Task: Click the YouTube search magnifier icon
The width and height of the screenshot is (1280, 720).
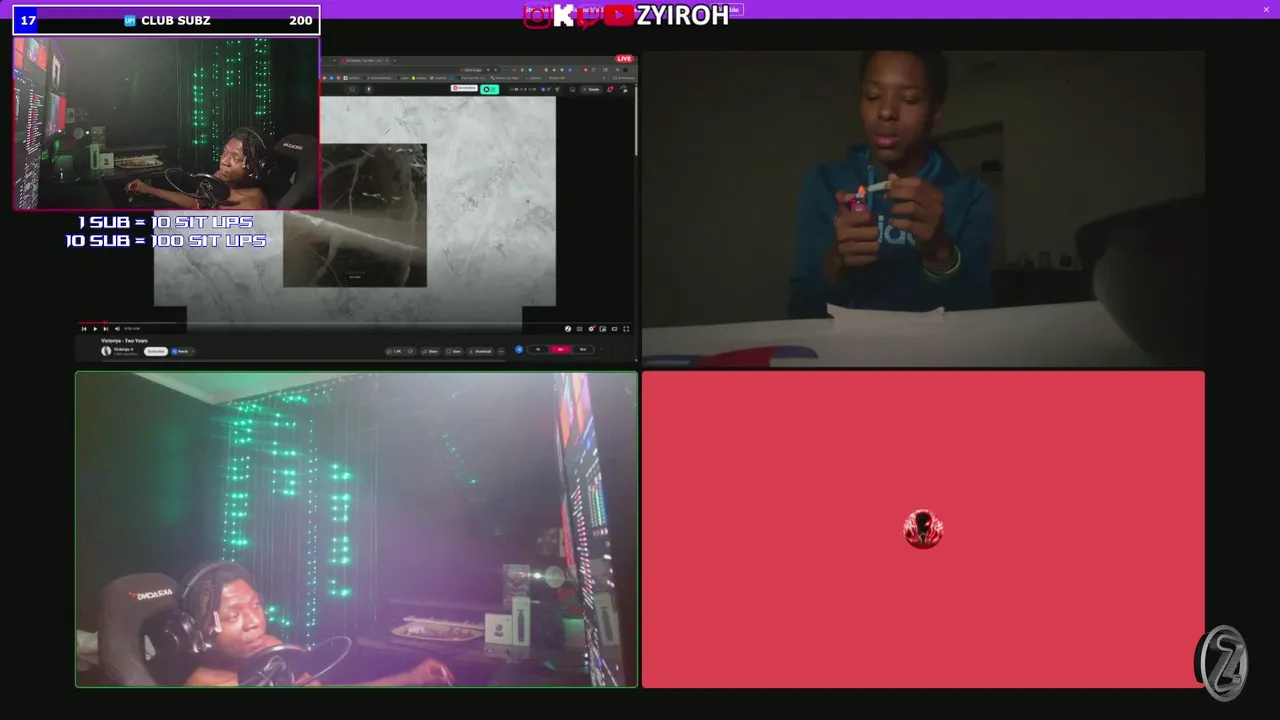Action: click(x=352, y=89)
